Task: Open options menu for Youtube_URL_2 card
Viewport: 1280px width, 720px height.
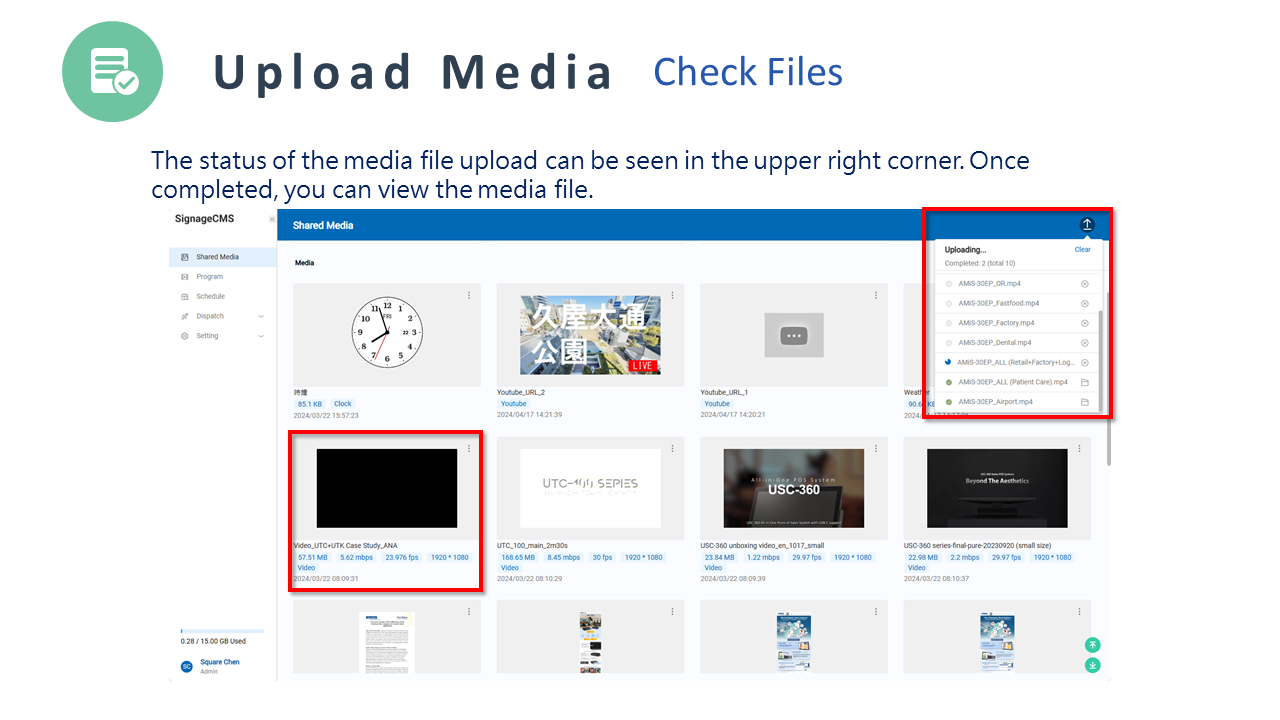Action: coord(673,295)
